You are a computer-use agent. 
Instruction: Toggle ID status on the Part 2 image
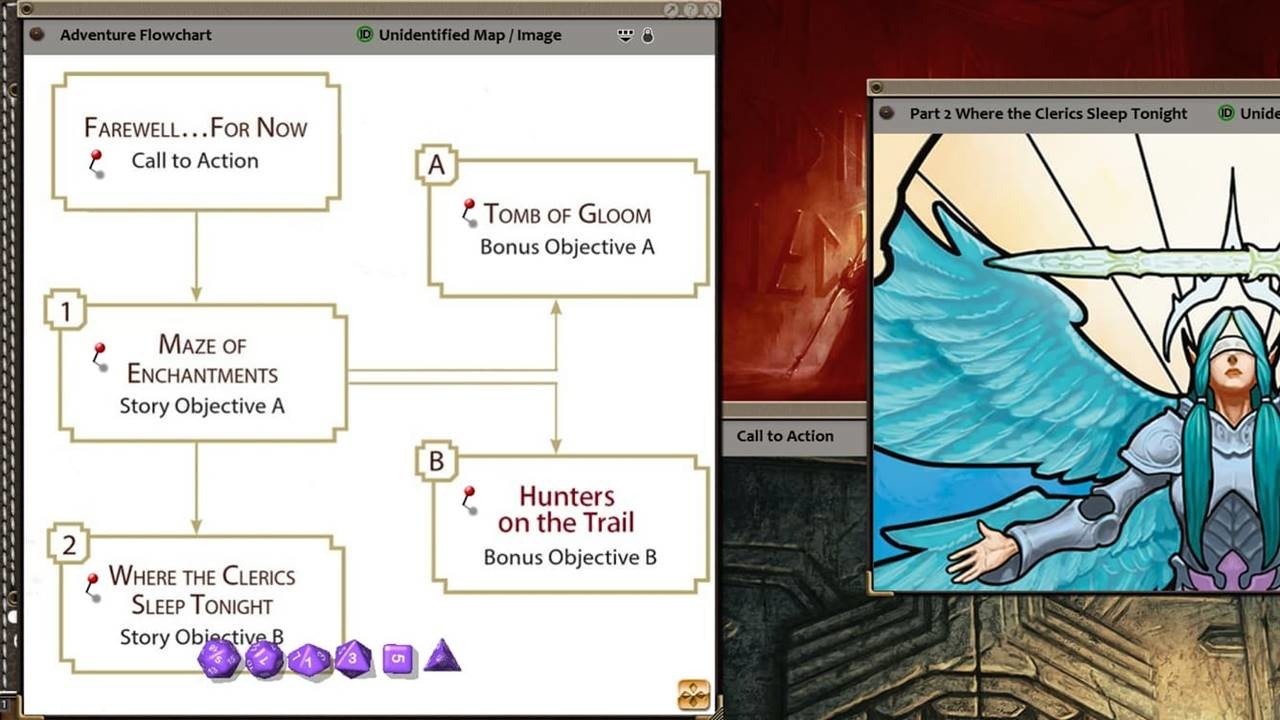click(x=1226, y=113)
